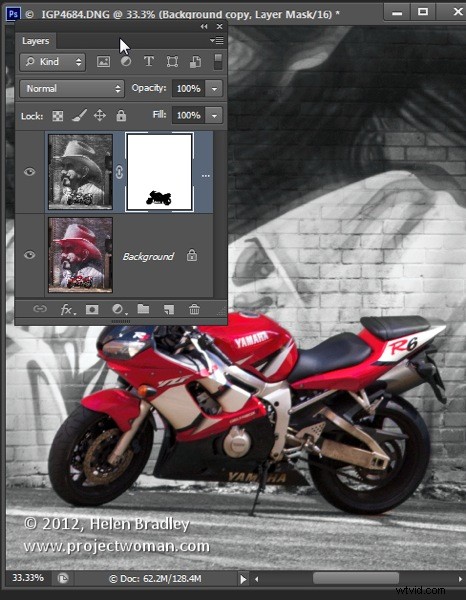Lock image pixels brush icon
Image resolution: width=466 pixels, height=600 pixels.
[x=79, y=116]
